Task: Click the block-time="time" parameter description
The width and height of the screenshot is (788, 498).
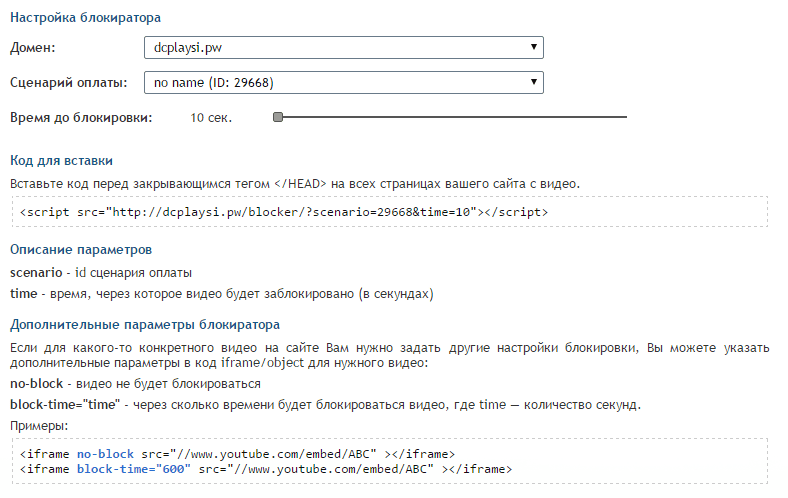Action: point(326,405)
